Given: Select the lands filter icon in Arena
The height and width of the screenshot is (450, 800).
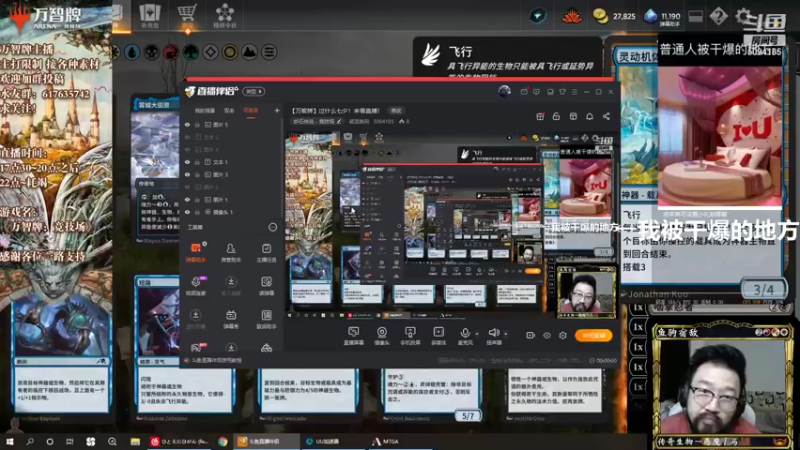Looking at the screenshot, I should [249, 52].
